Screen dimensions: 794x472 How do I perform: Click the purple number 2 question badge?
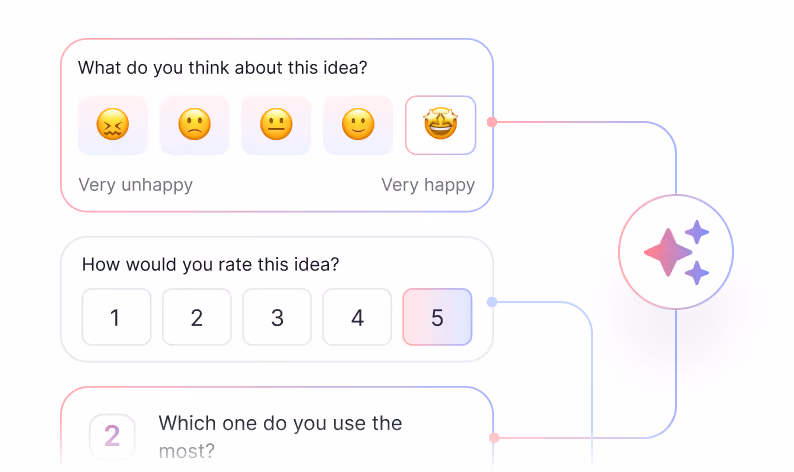tap(112, 436)
